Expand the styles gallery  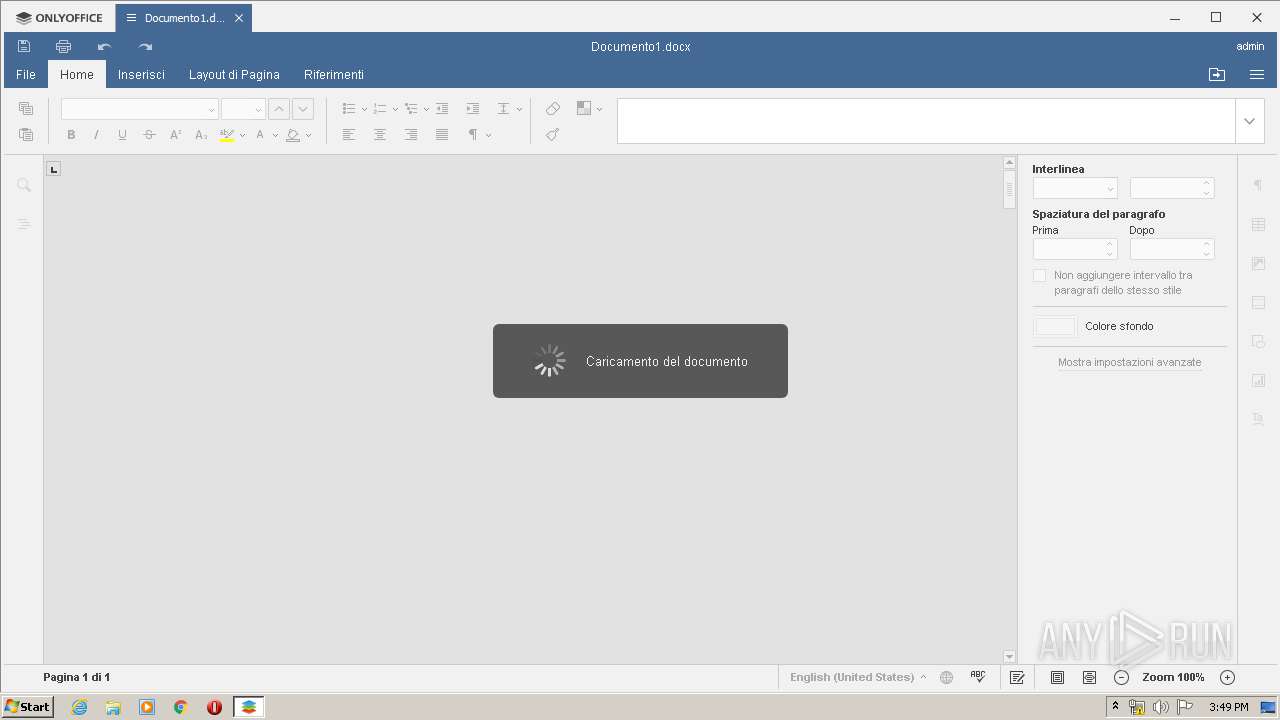pyautogui.click(x=1249, y=121)
